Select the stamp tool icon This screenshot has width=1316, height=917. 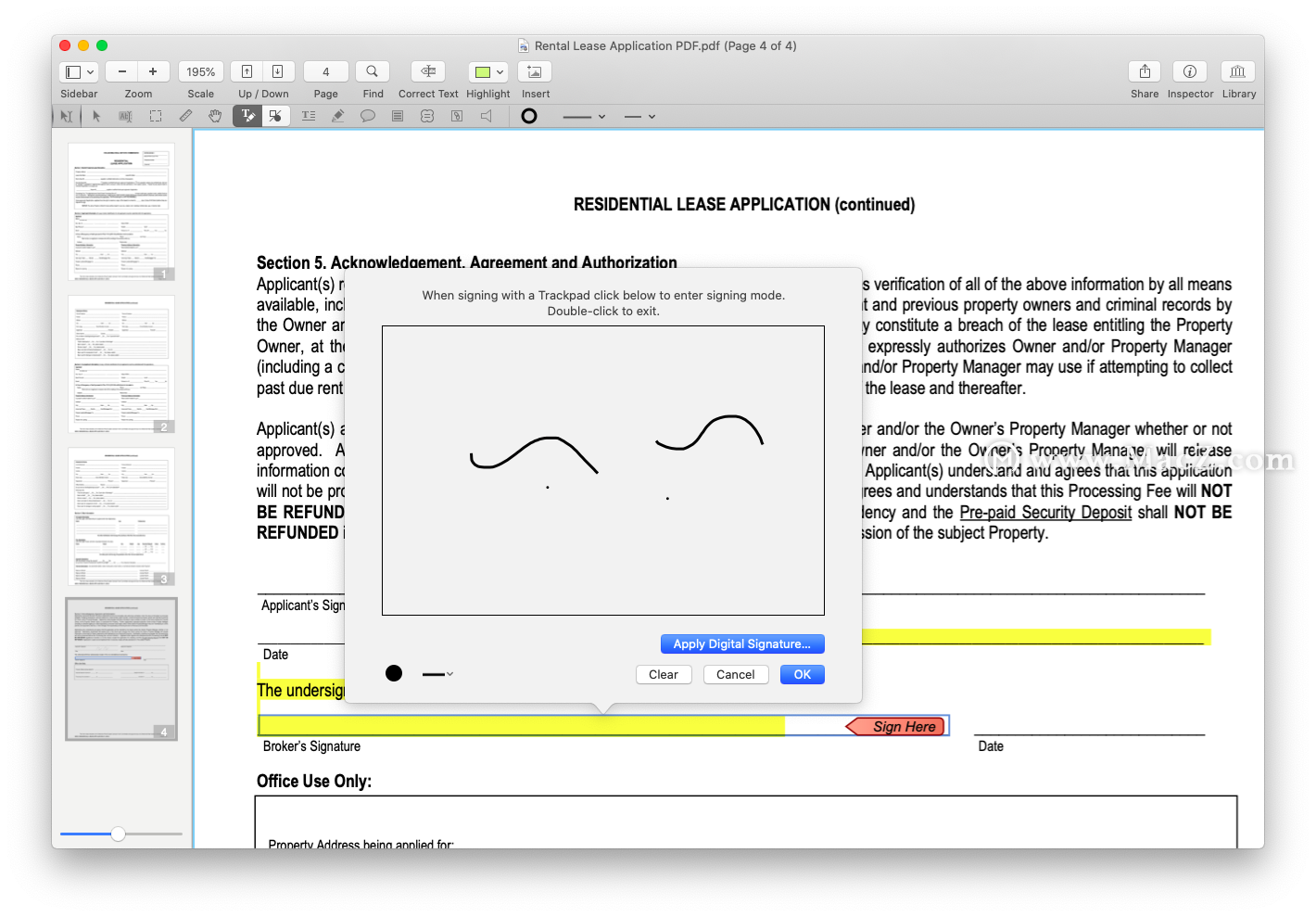tap(427, 116)
